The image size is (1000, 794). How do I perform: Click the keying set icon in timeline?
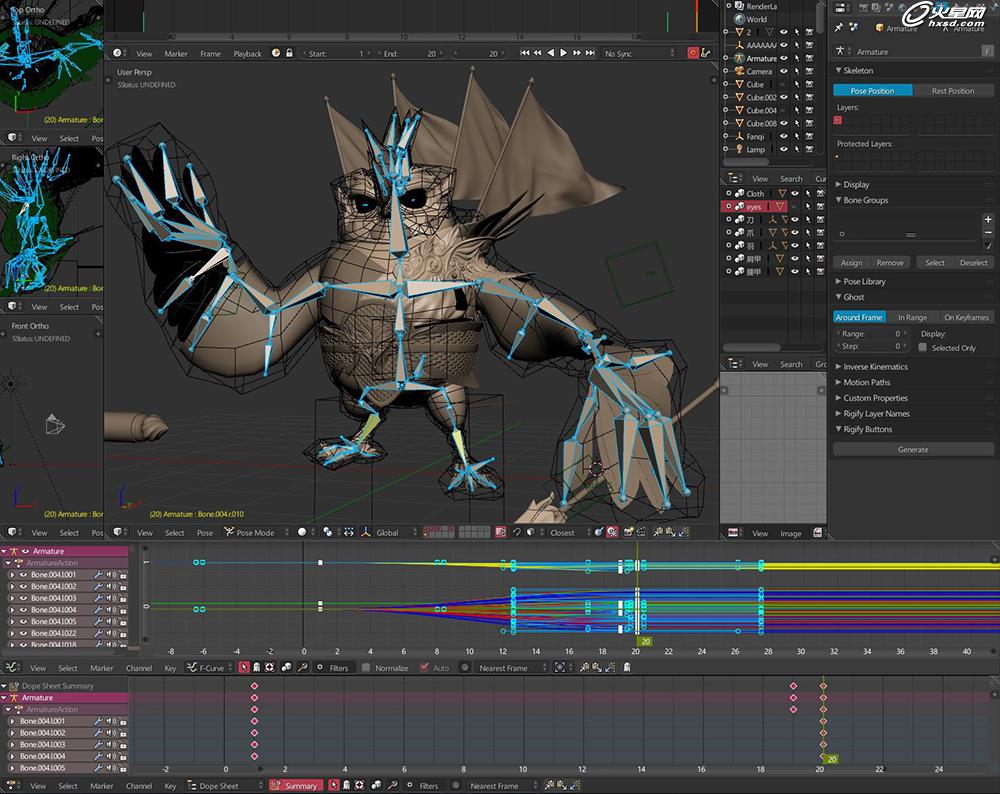[x=705, y=53]
